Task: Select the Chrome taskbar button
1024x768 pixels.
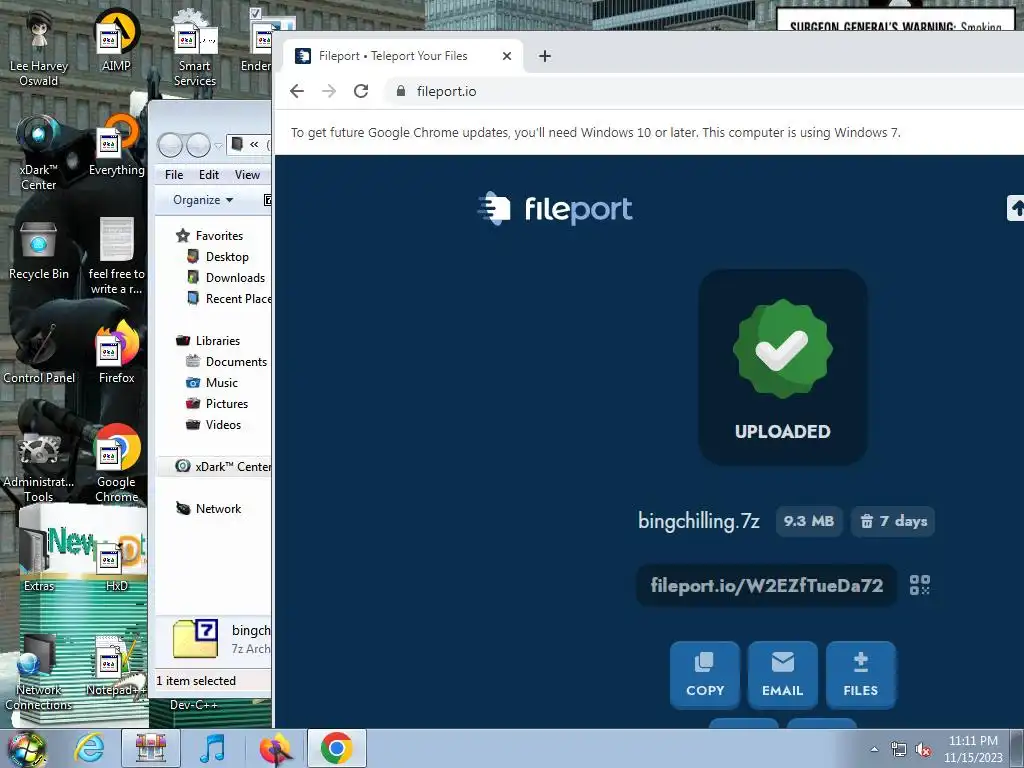Action: coord(336,748)
